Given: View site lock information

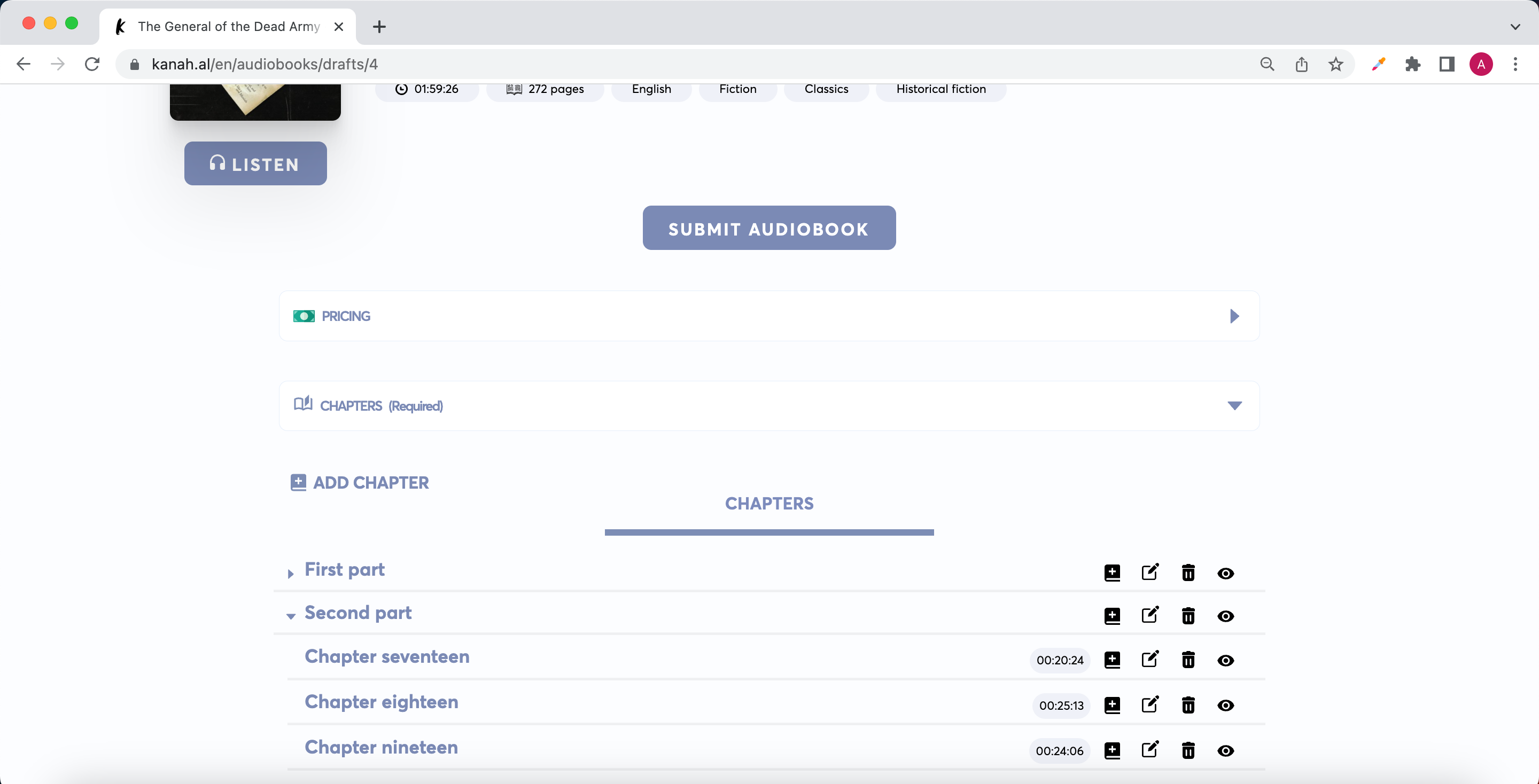Looking at the screenshot, I should [135, 64].
